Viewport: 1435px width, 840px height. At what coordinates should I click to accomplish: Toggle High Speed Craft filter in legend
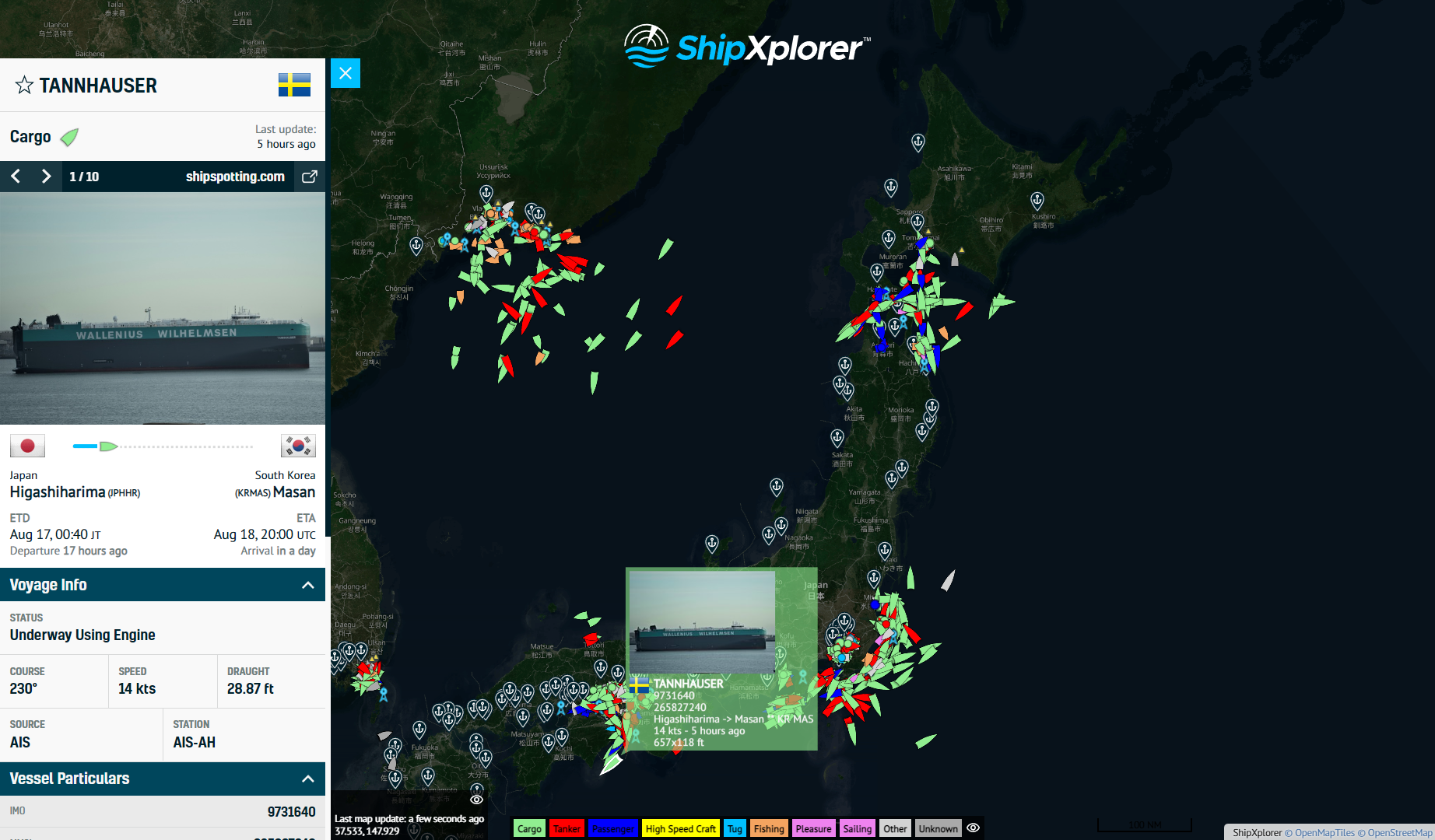pyautogui.click(x=680, y=828)
